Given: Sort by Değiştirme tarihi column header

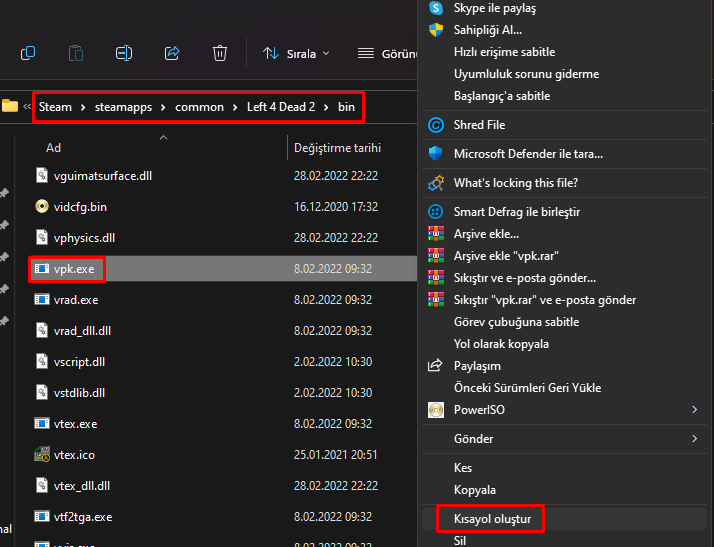Looking at the screenshot, I should click(337, 148).
